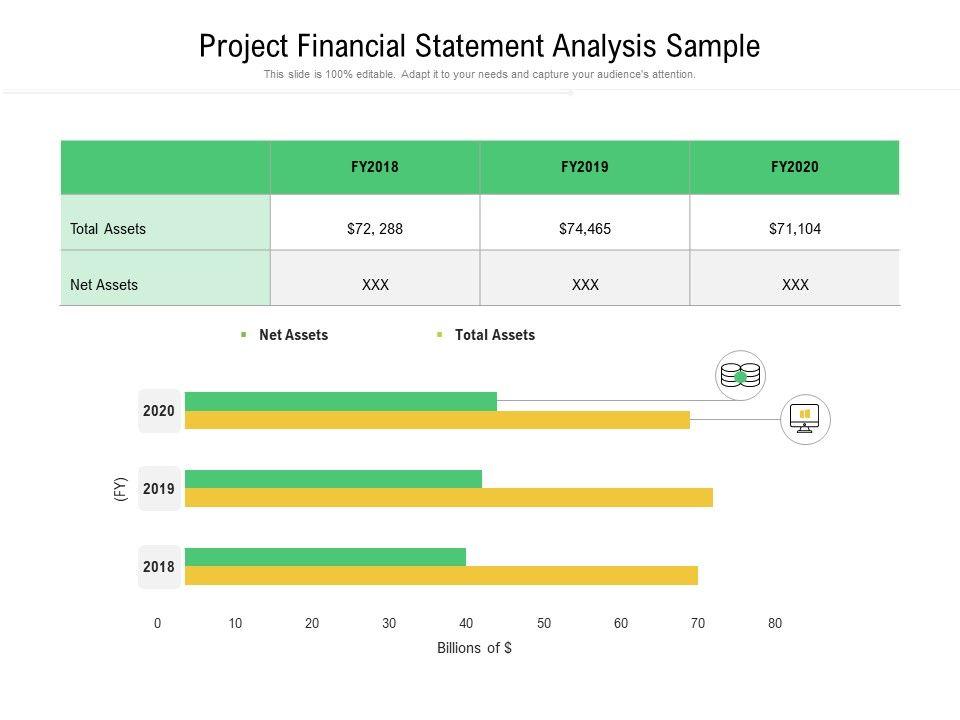Click the Billions of $ axis title

click(x=474, y=648)
